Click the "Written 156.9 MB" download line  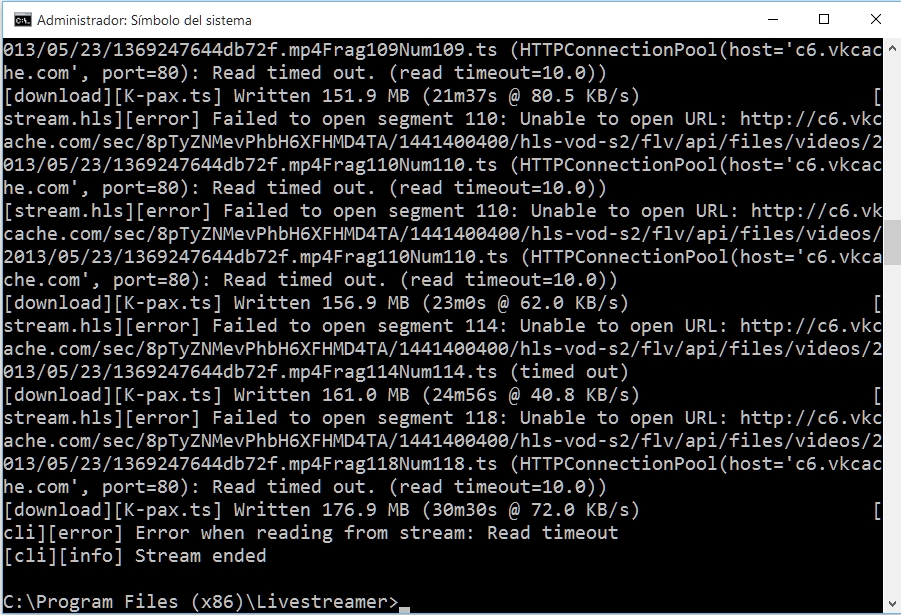(316, 303)
